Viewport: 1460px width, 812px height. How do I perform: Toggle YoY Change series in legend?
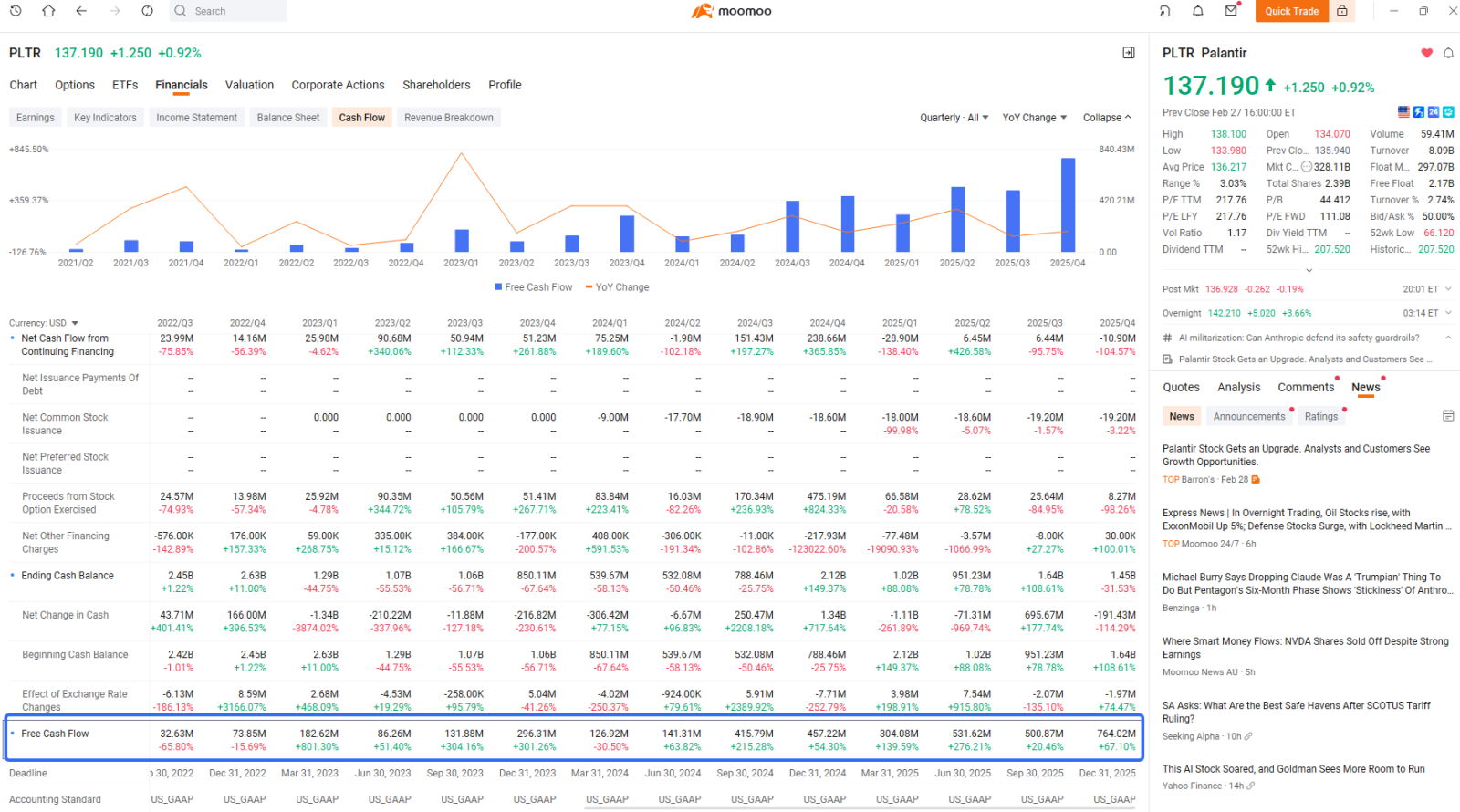(618, 286)
